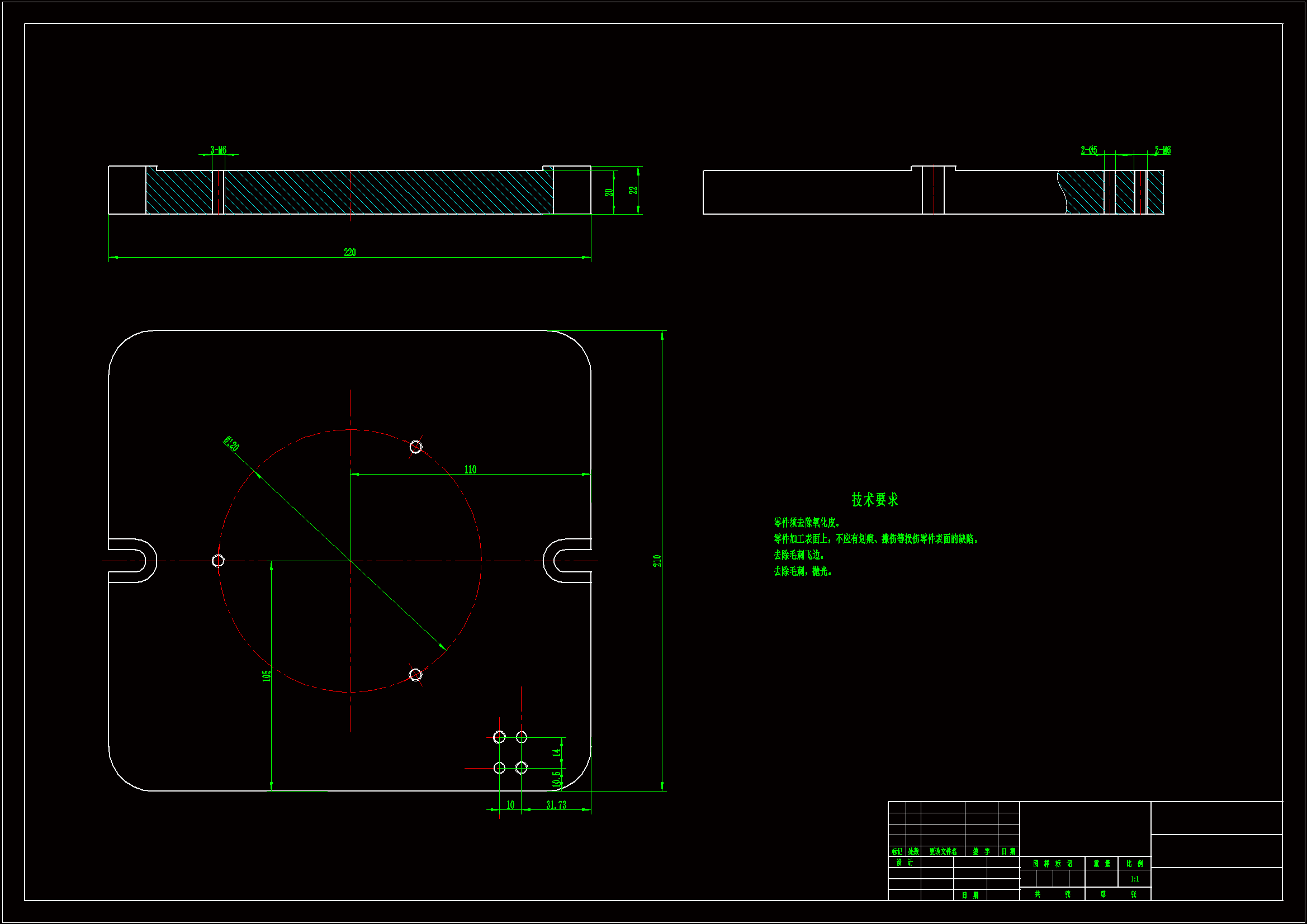This screenshot has height=924, width=1307.
Task: Select the 更改文件名 header cell
Action: point(943,852)
